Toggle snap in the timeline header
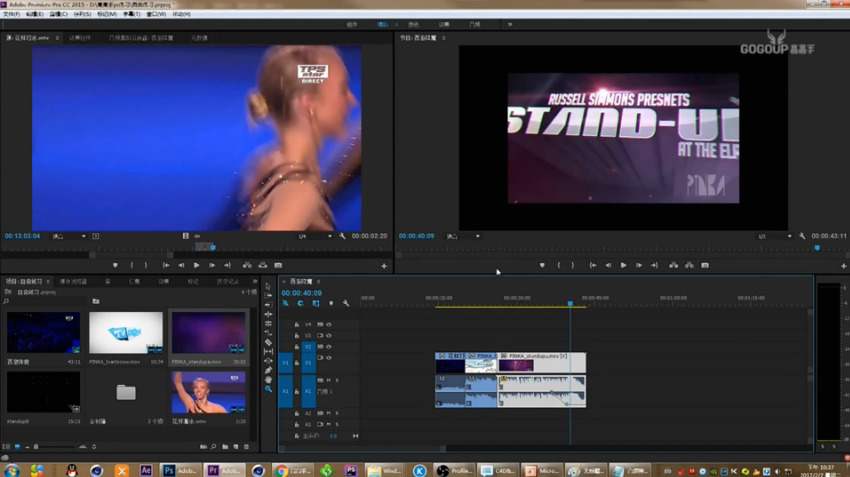 (x=300, y=304)
